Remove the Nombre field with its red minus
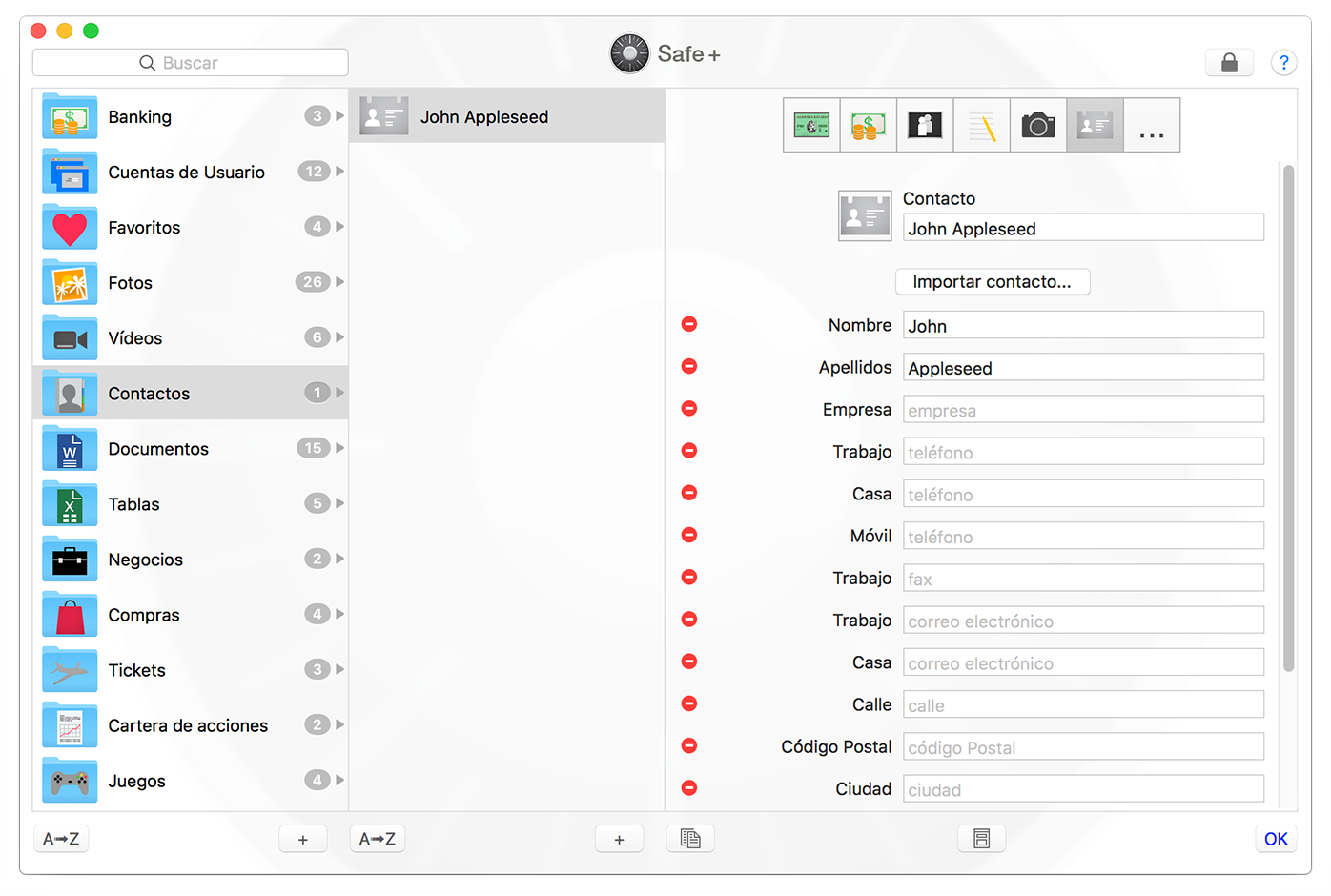This screenshot has width=1331, height=896. [689, 324]
